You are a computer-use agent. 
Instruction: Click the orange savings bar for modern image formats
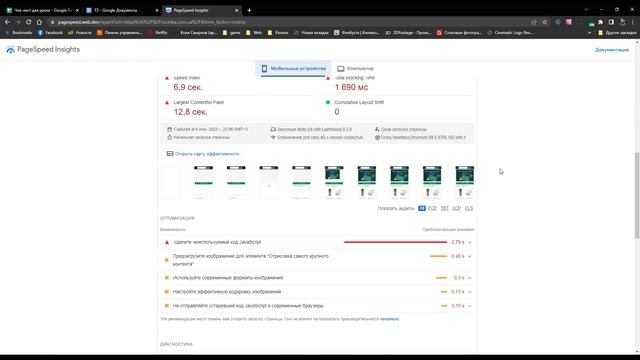click(442, 278)
